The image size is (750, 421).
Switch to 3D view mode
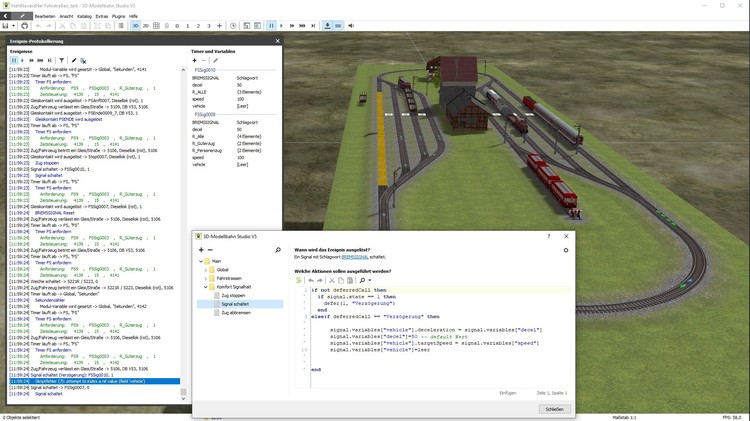pos(135,25)
